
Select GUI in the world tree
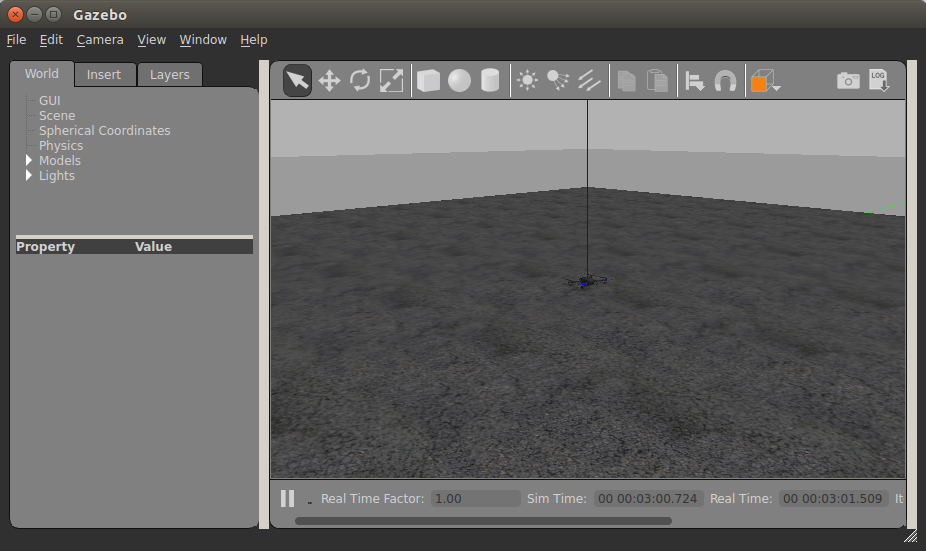point(50,100)
